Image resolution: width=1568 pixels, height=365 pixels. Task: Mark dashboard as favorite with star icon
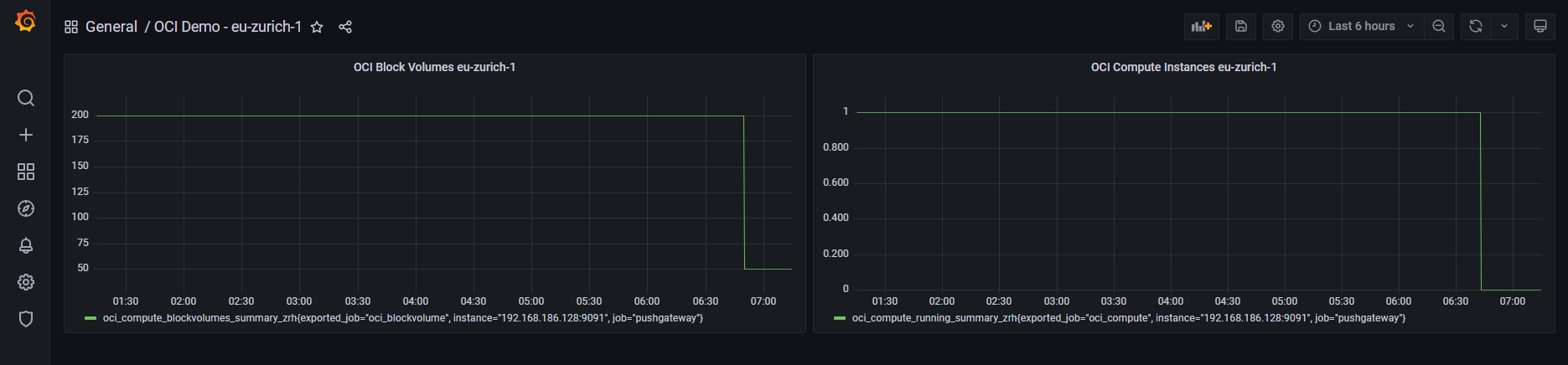coord(317,27)
